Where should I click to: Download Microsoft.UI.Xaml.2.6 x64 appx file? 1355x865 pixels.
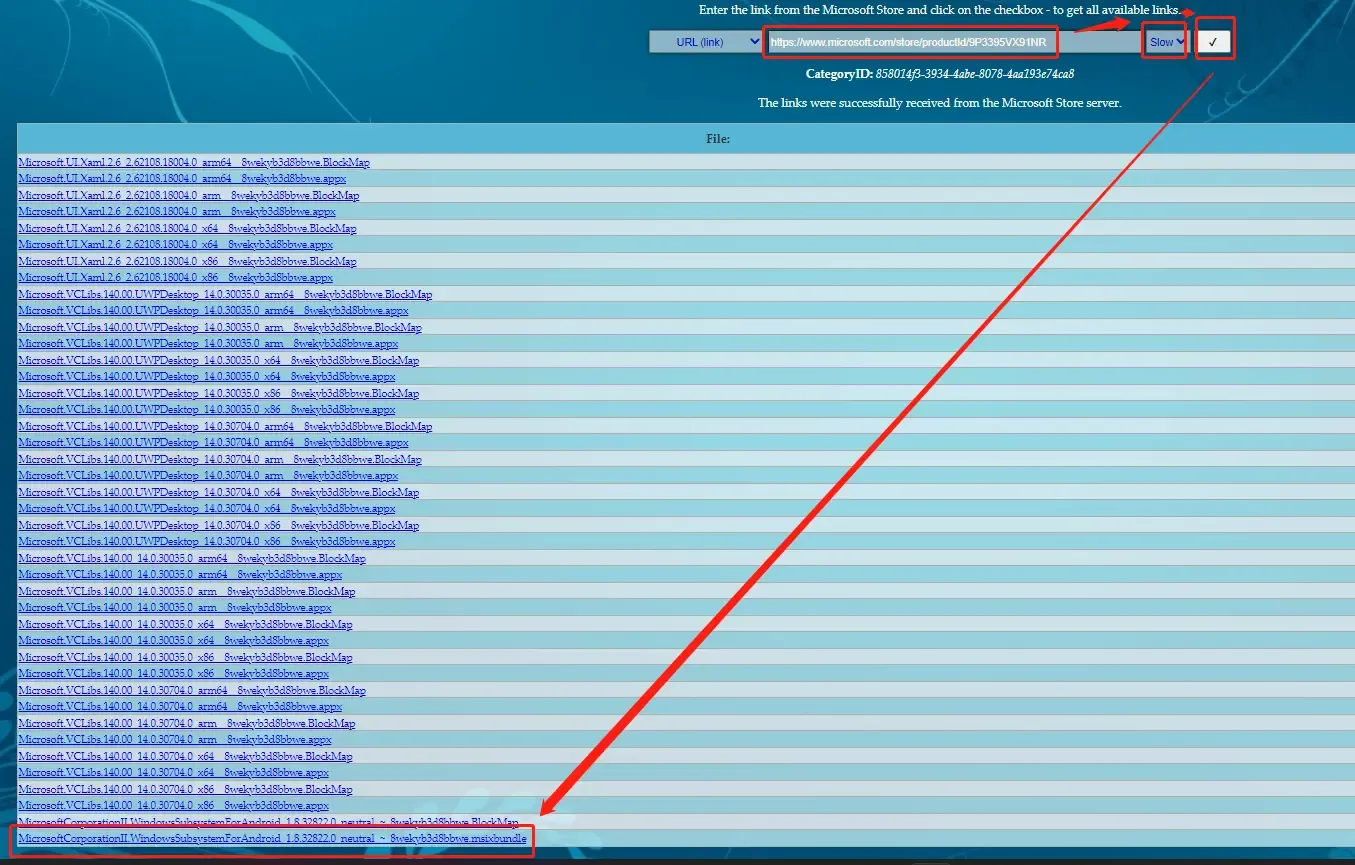point(175,244)
